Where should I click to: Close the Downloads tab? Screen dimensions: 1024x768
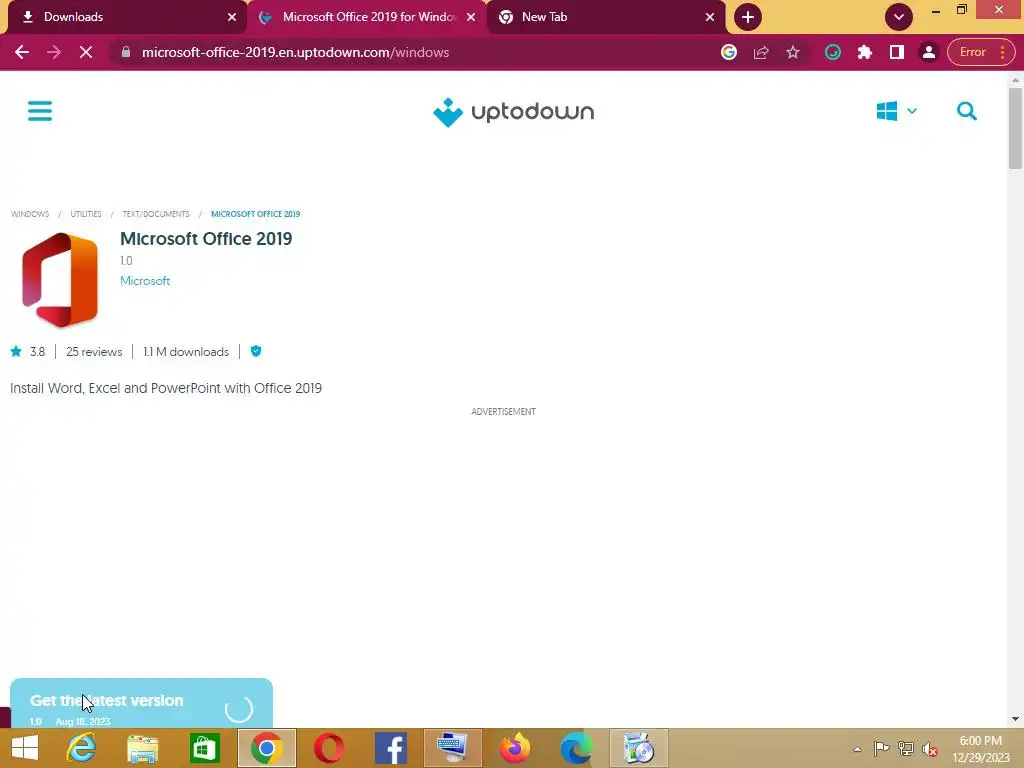point(232,17)
